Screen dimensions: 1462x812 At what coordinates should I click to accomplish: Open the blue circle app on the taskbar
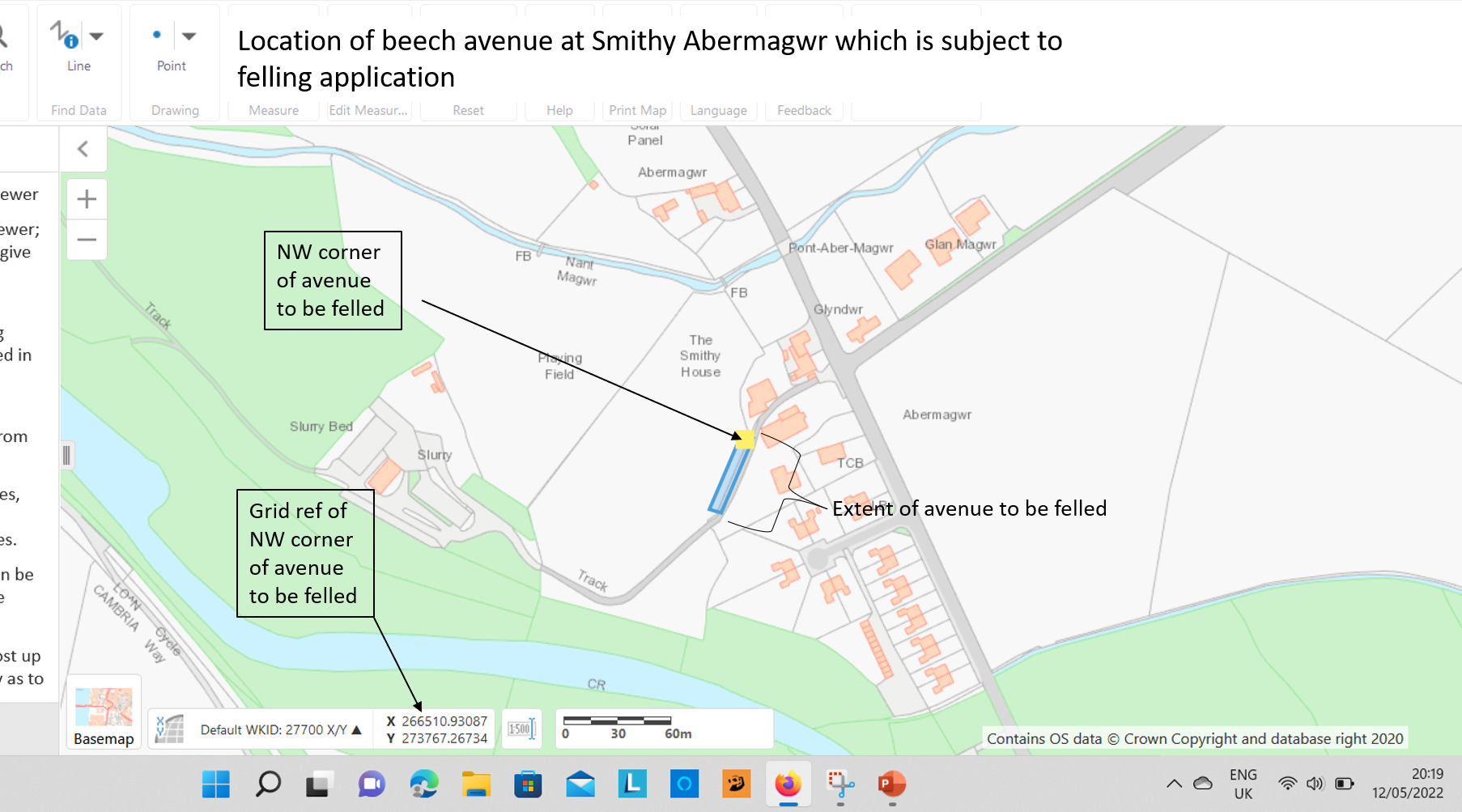click(684, 784)
